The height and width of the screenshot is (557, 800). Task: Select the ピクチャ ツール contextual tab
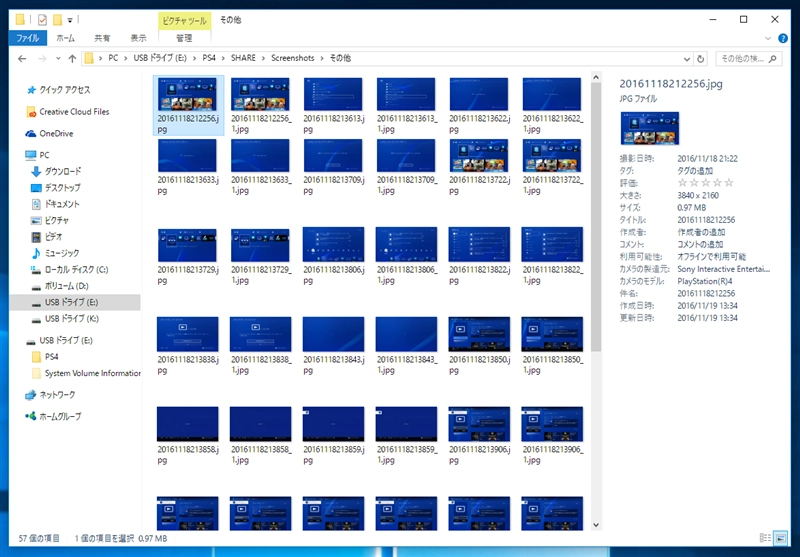point(184,21)
